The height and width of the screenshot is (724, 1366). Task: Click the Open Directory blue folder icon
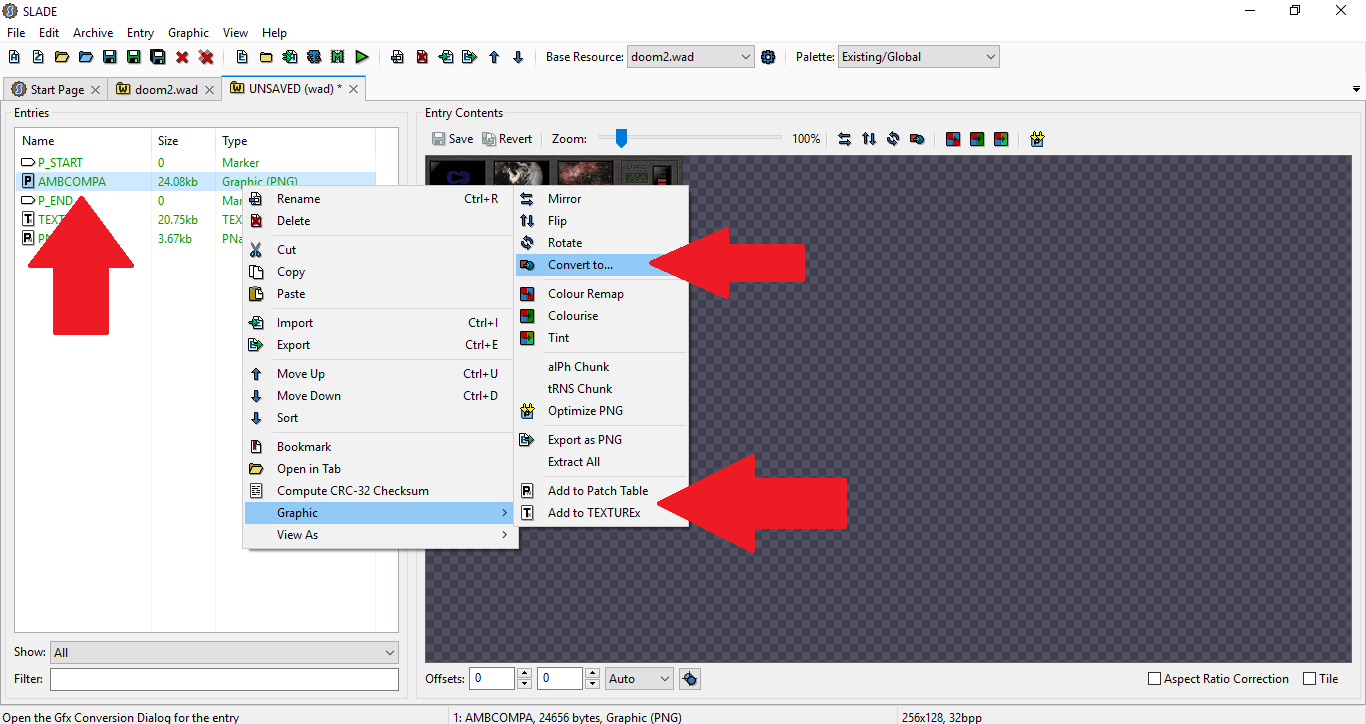pos(86,57)
